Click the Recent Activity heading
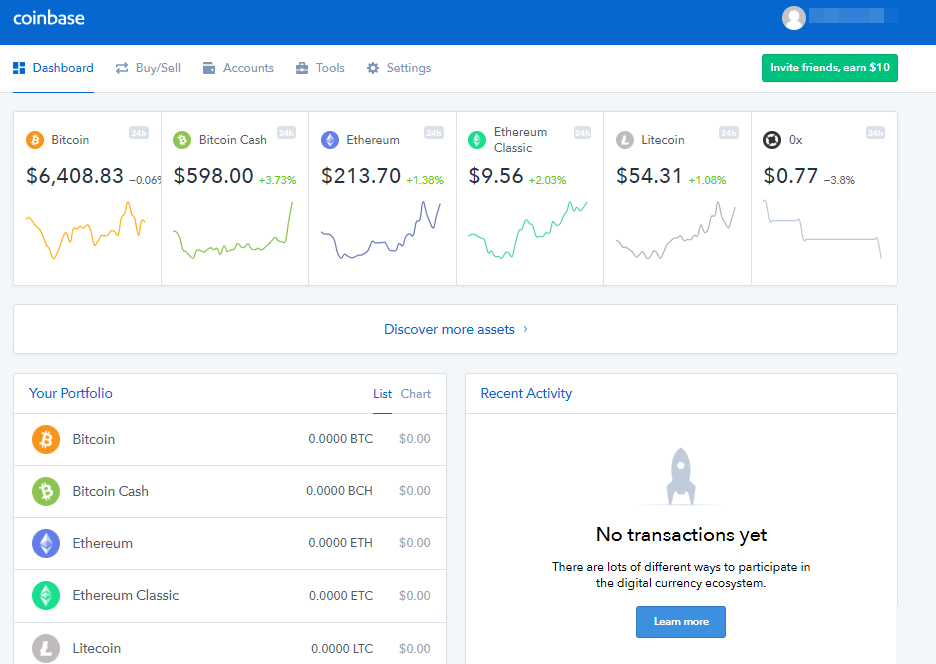The height and width of the screenshot is (664, 936). click(526, 394)
